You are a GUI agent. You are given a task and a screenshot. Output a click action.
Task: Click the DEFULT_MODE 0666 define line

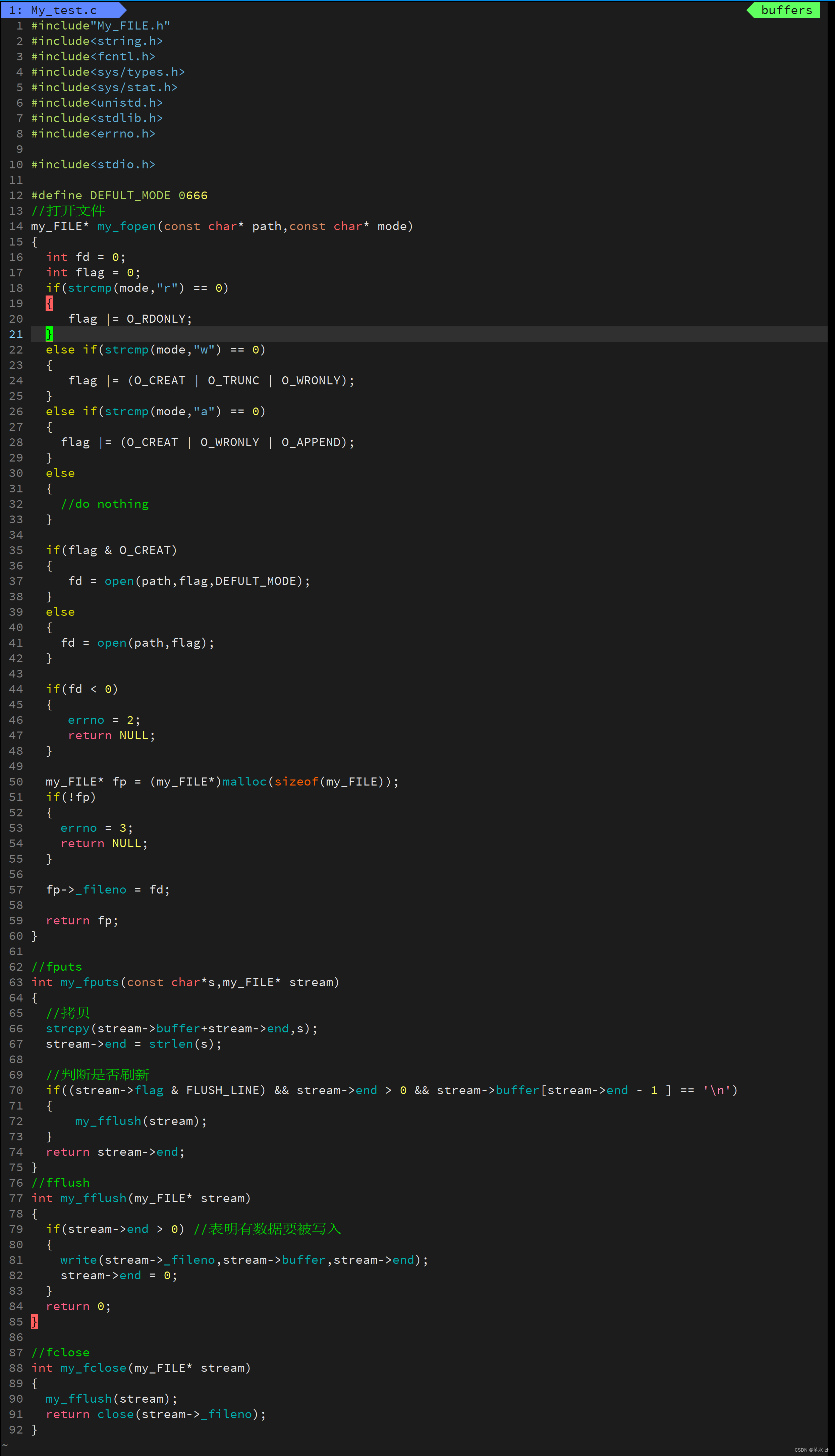click(x=119, y=196)
